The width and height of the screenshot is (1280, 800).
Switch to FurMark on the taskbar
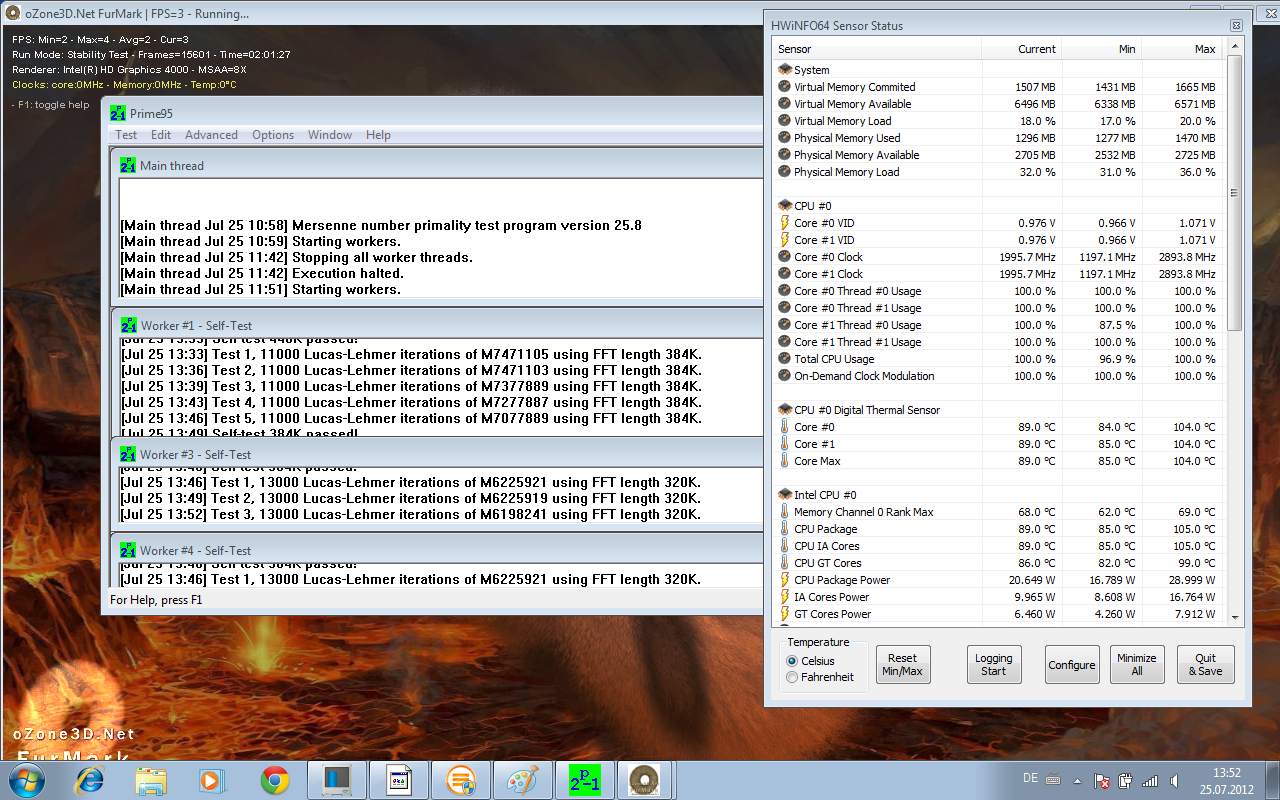pyautogui.click(x=646, y=780)
